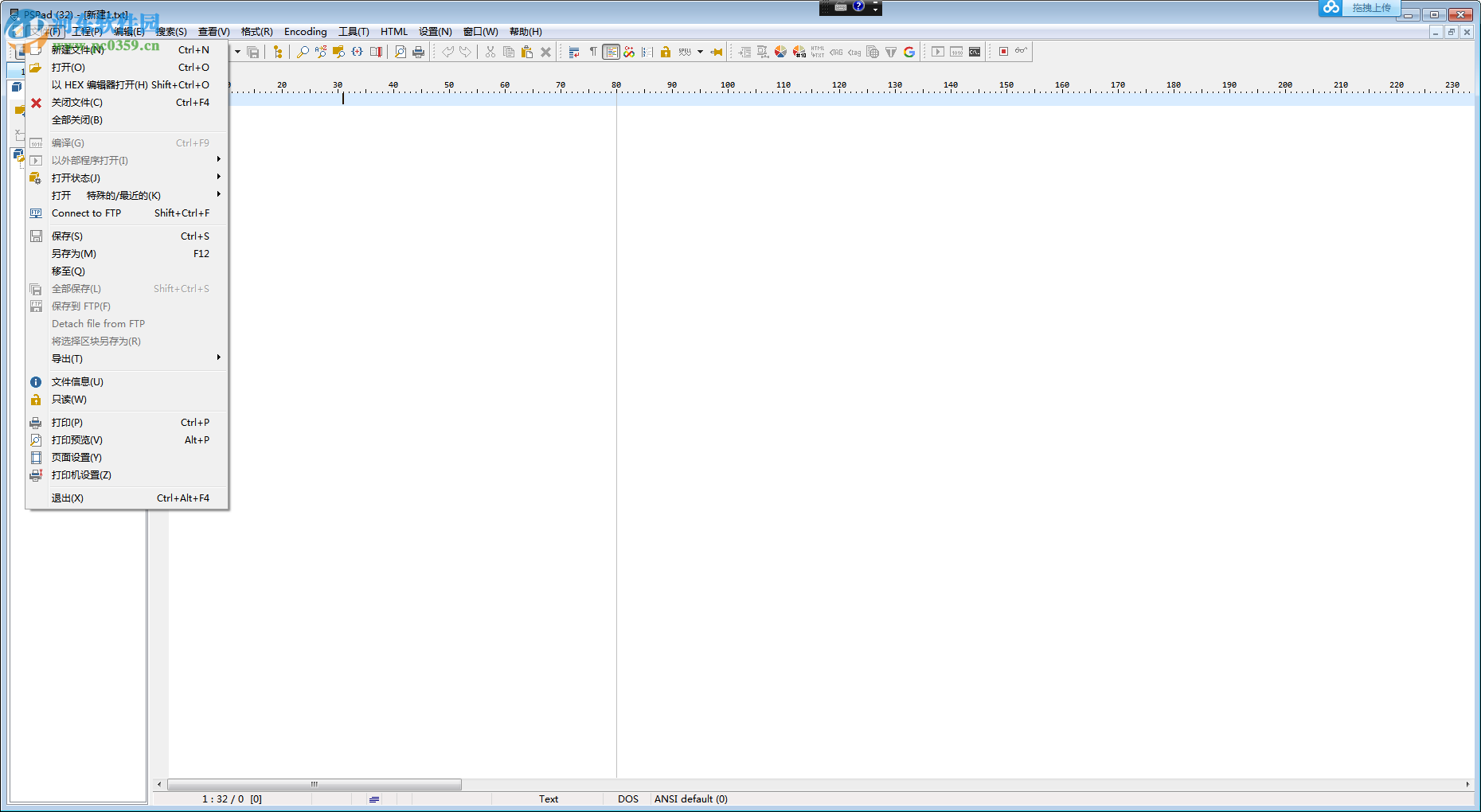
Task: Expand the 以外部程序打开(I) submenu
Action: 127,161
